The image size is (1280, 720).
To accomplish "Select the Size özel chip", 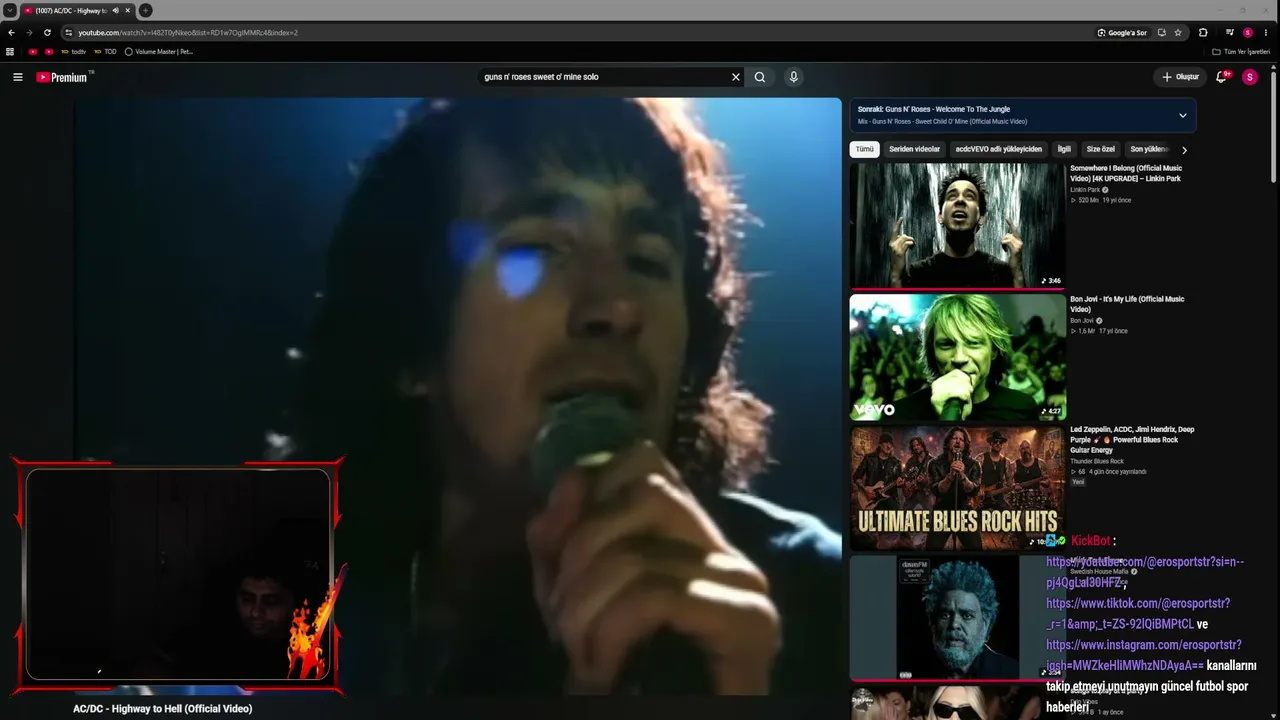I will tap(1101, 149).
